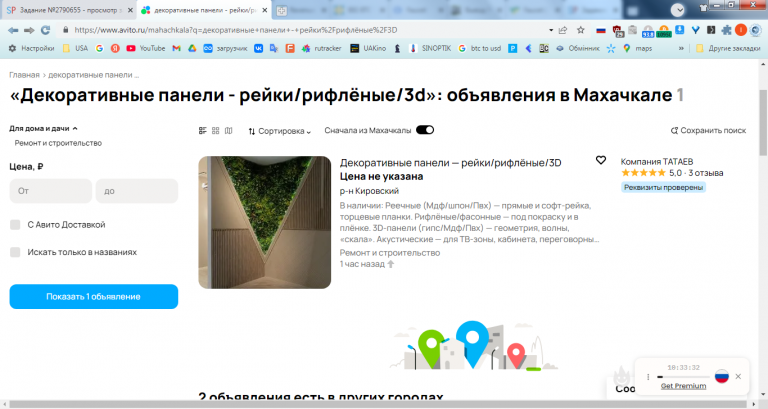Click the price От input field
Screen dimensions: 768x409
[50, 191]
